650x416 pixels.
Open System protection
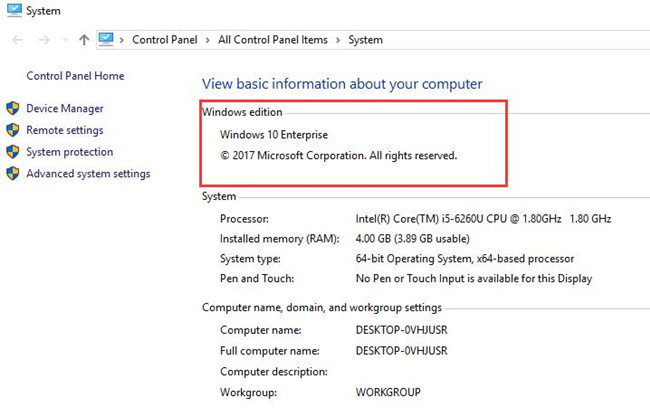(70, 152)
